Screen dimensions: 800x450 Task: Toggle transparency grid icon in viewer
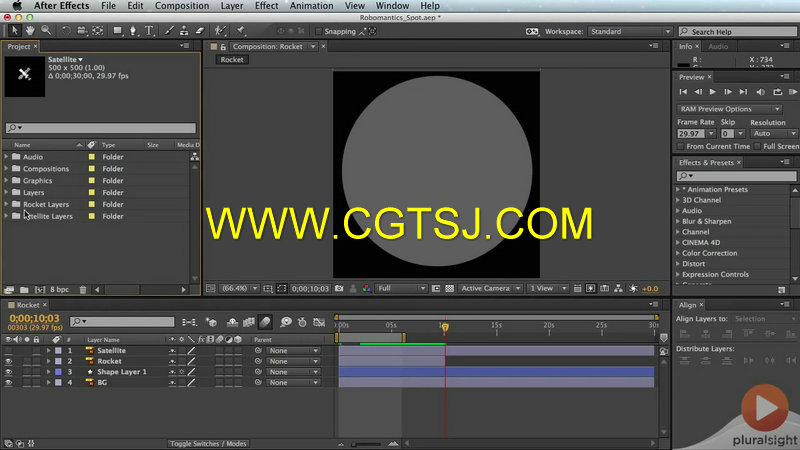(x=449, y=289)
